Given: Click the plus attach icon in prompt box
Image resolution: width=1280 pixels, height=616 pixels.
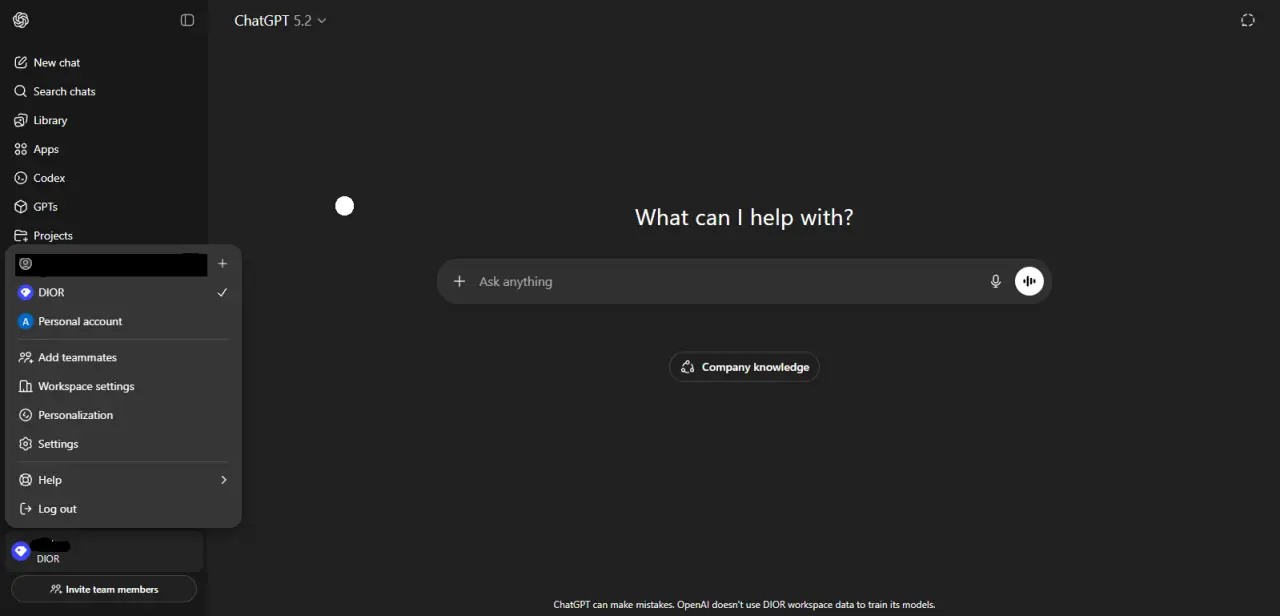Looking at the screenshot, I should click(459, 282).
